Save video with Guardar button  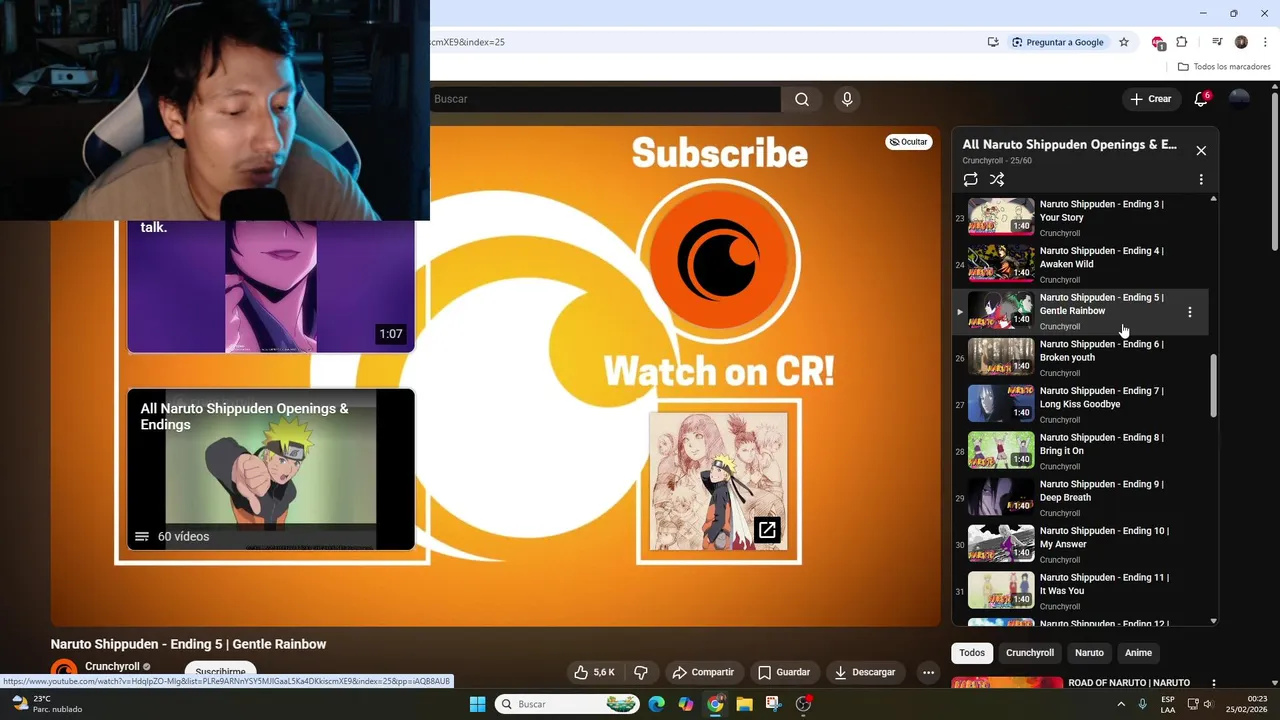tap(784, 672)
